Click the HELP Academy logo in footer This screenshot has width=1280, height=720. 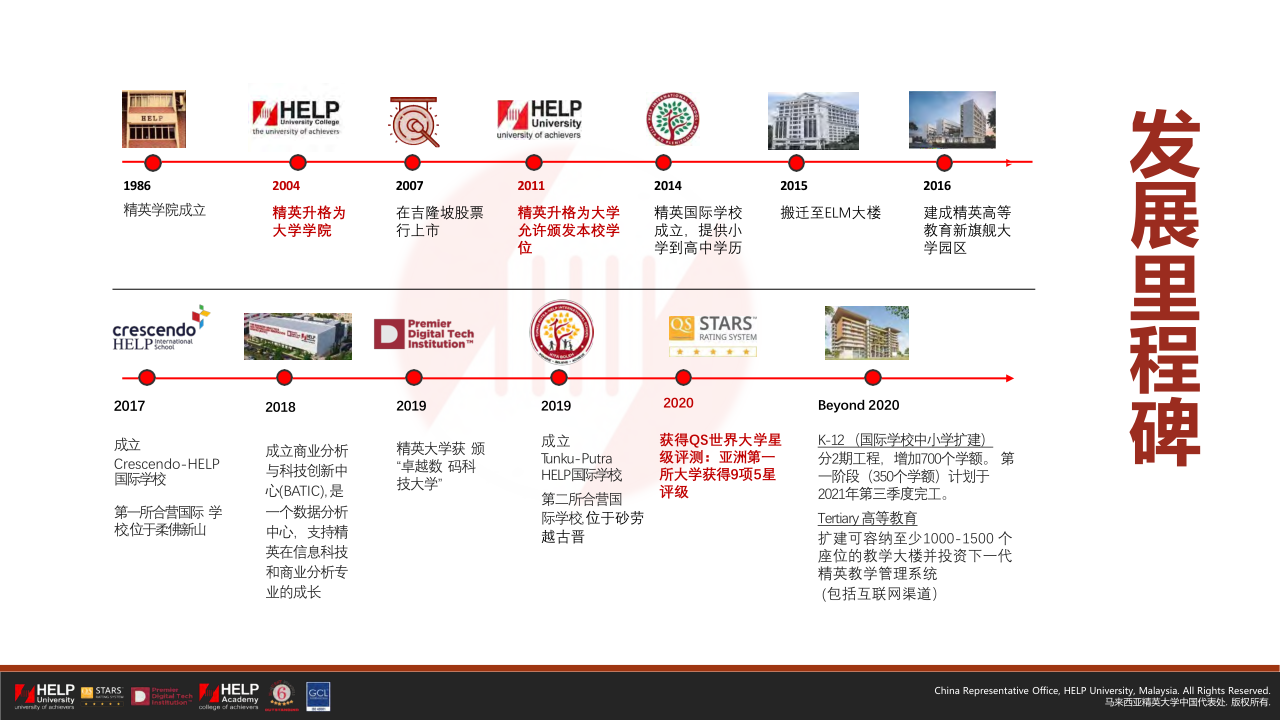click(x=229, y=696)
